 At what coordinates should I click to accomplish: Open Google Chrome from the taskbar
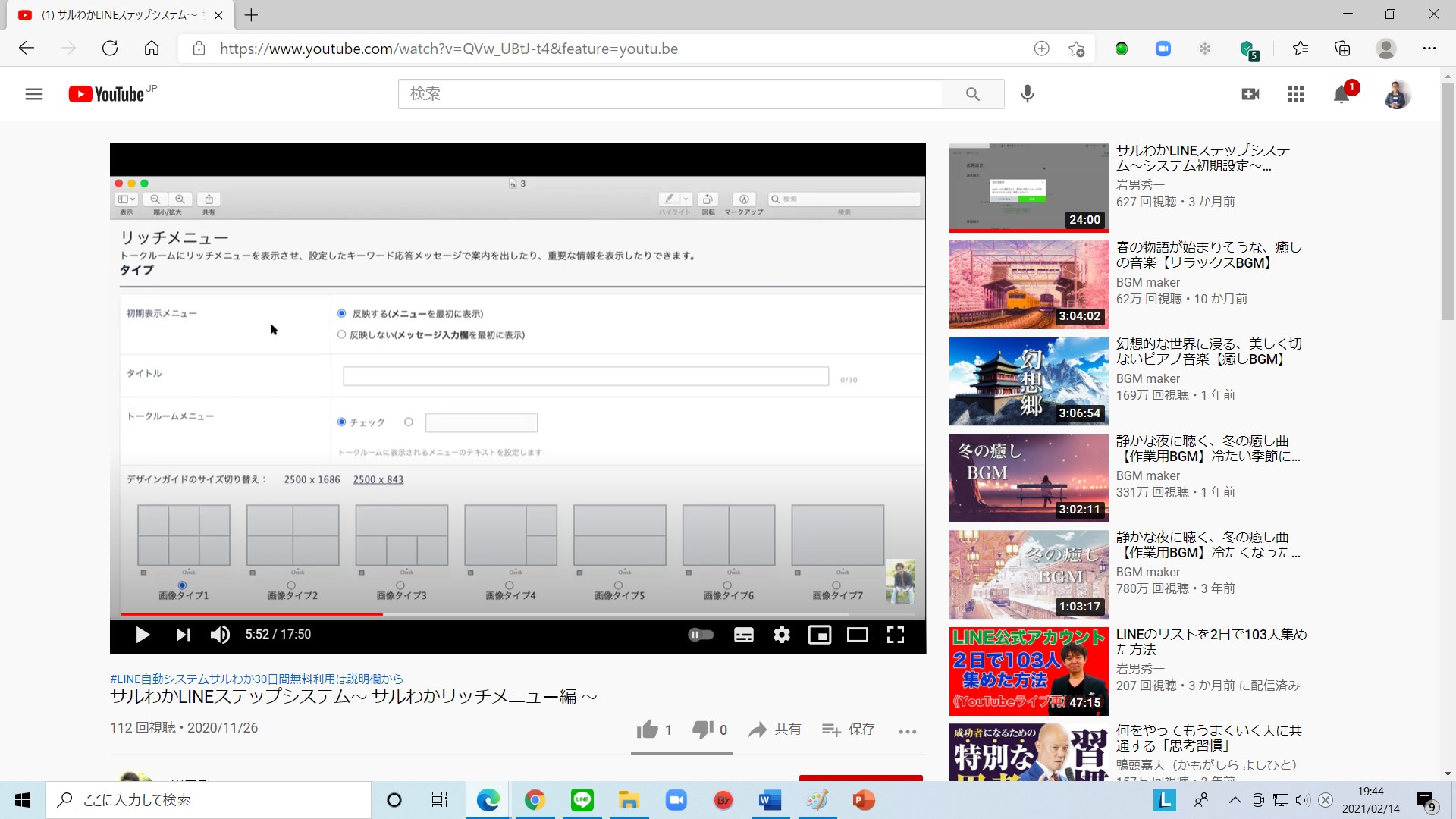tap(535, 800)
